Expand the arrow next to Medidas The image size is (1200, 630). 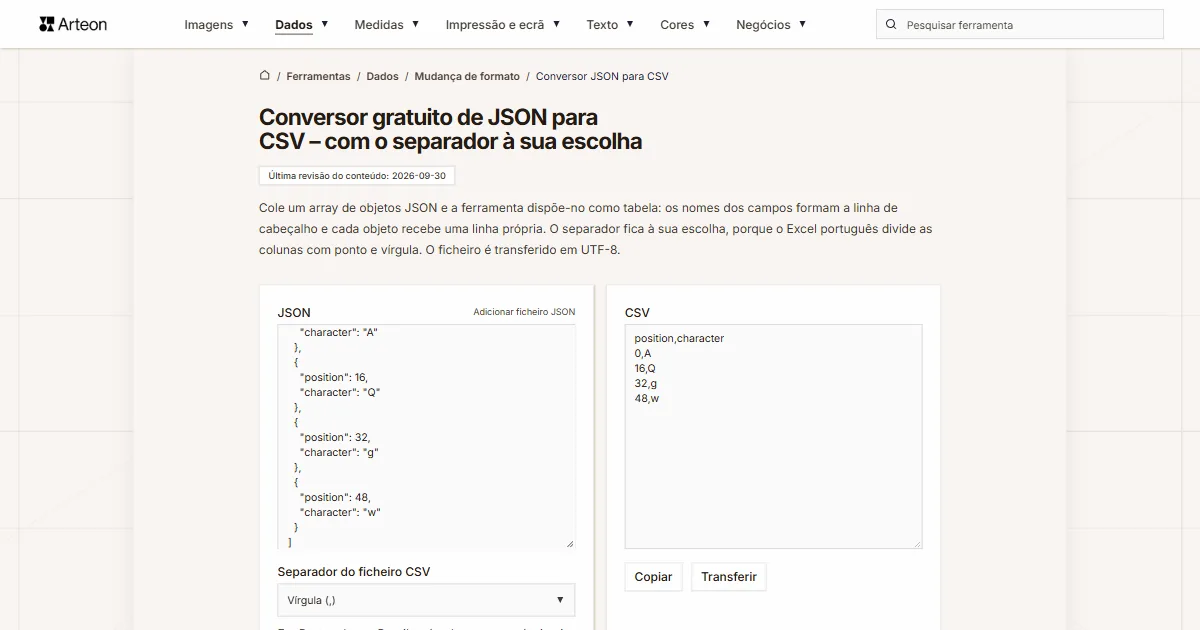coord(416,23)
